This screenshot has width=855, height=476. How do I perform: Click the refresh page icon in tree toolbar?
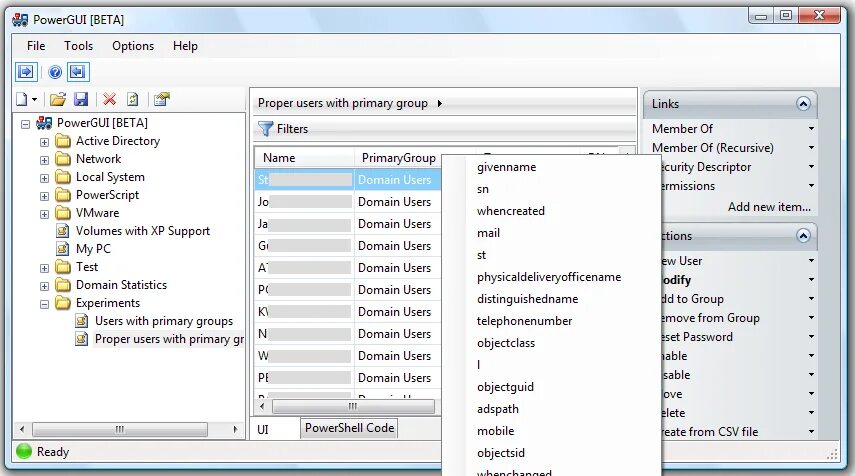coord(133,99)
